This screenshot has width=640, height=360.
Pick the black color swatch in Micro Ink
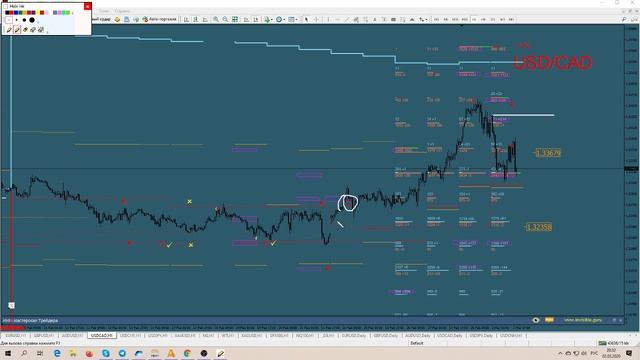[x=7, y=13]
